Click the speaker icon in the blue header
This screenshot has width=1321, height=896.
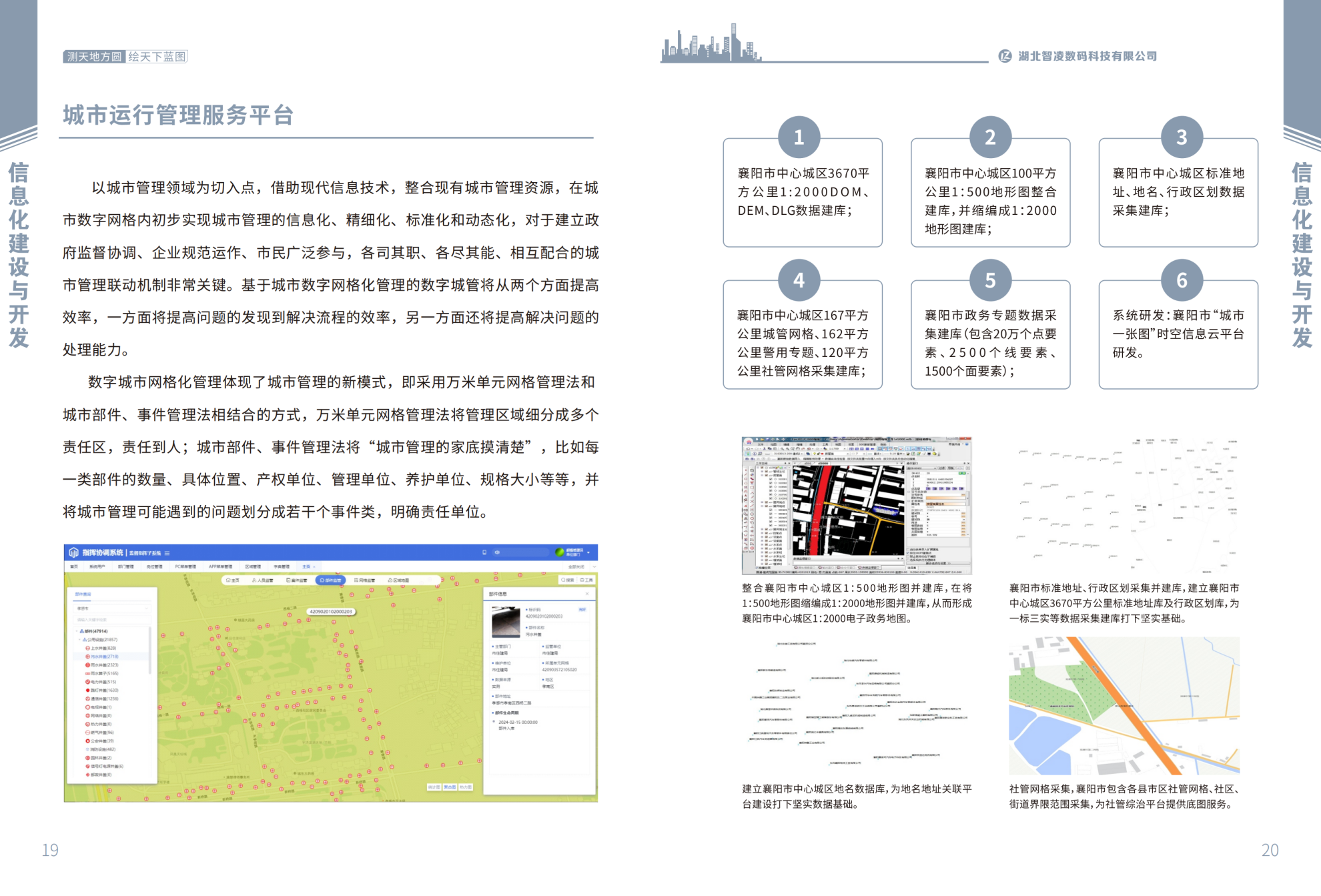[497, 552]
